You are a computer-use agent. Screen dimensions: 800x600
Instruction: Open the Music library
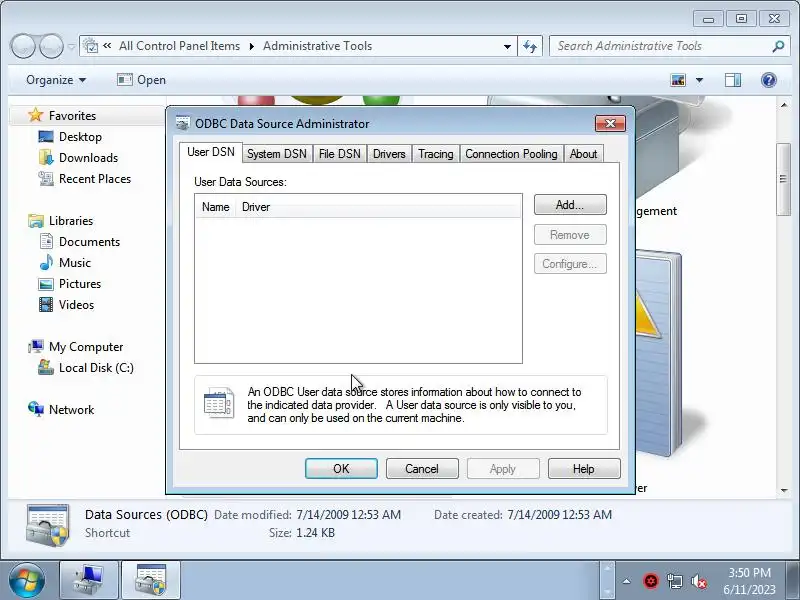[x=74, y=262]
